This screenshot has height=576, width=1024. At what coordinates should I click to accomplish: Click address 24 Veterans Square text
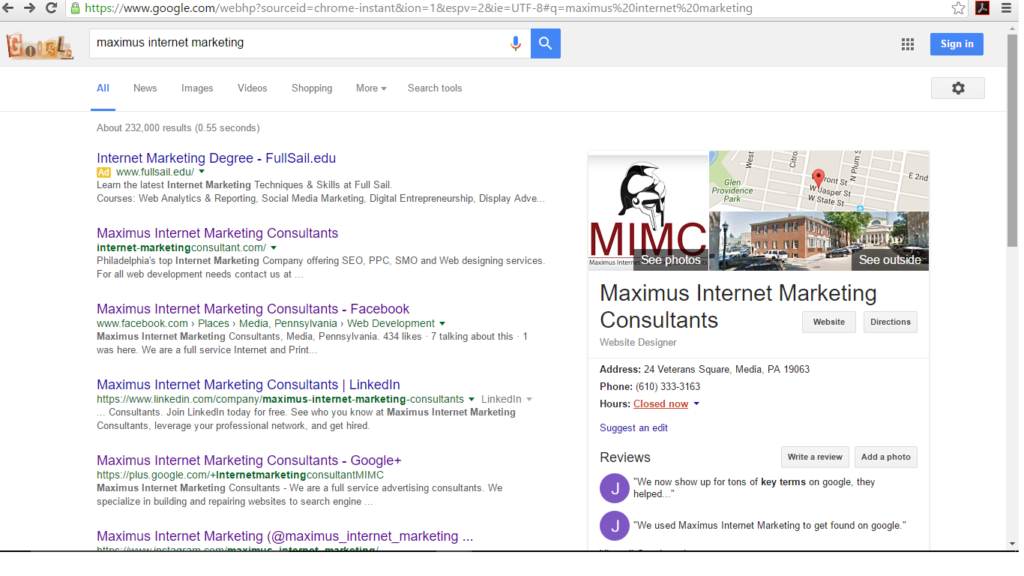click(x=726, y=370)
